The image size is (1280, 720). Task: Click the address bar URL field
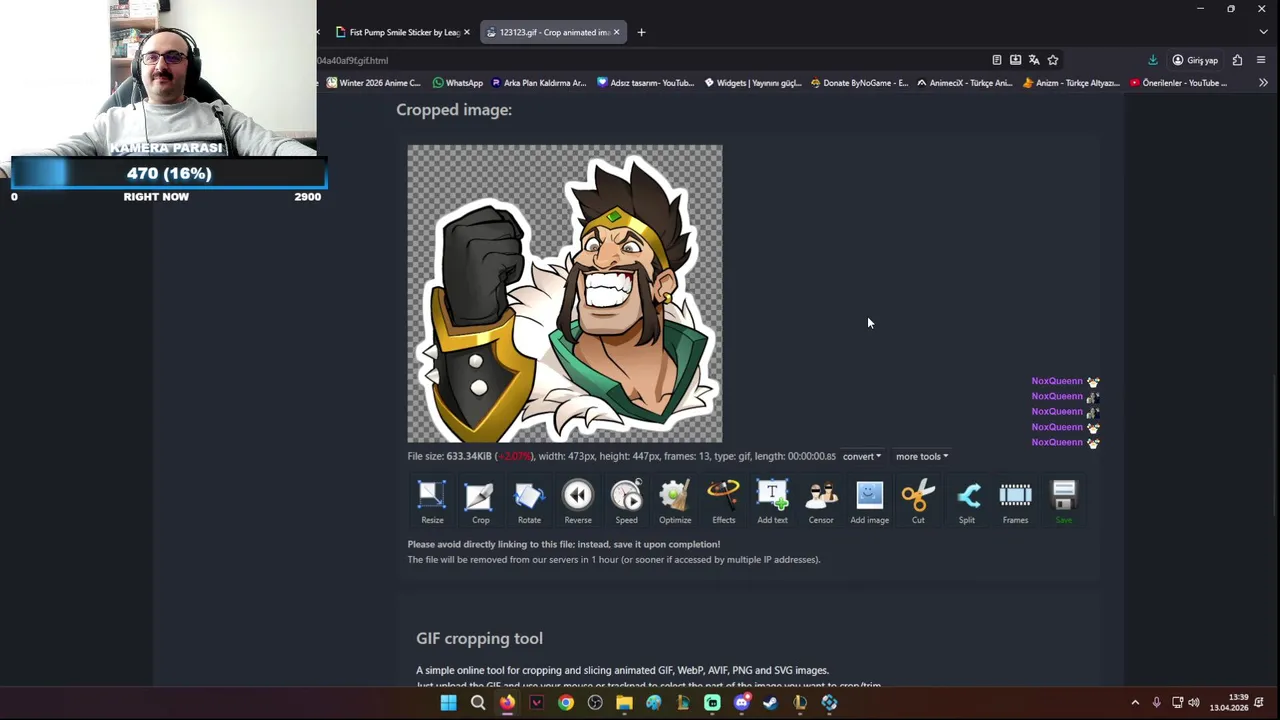tap(650, 60)
